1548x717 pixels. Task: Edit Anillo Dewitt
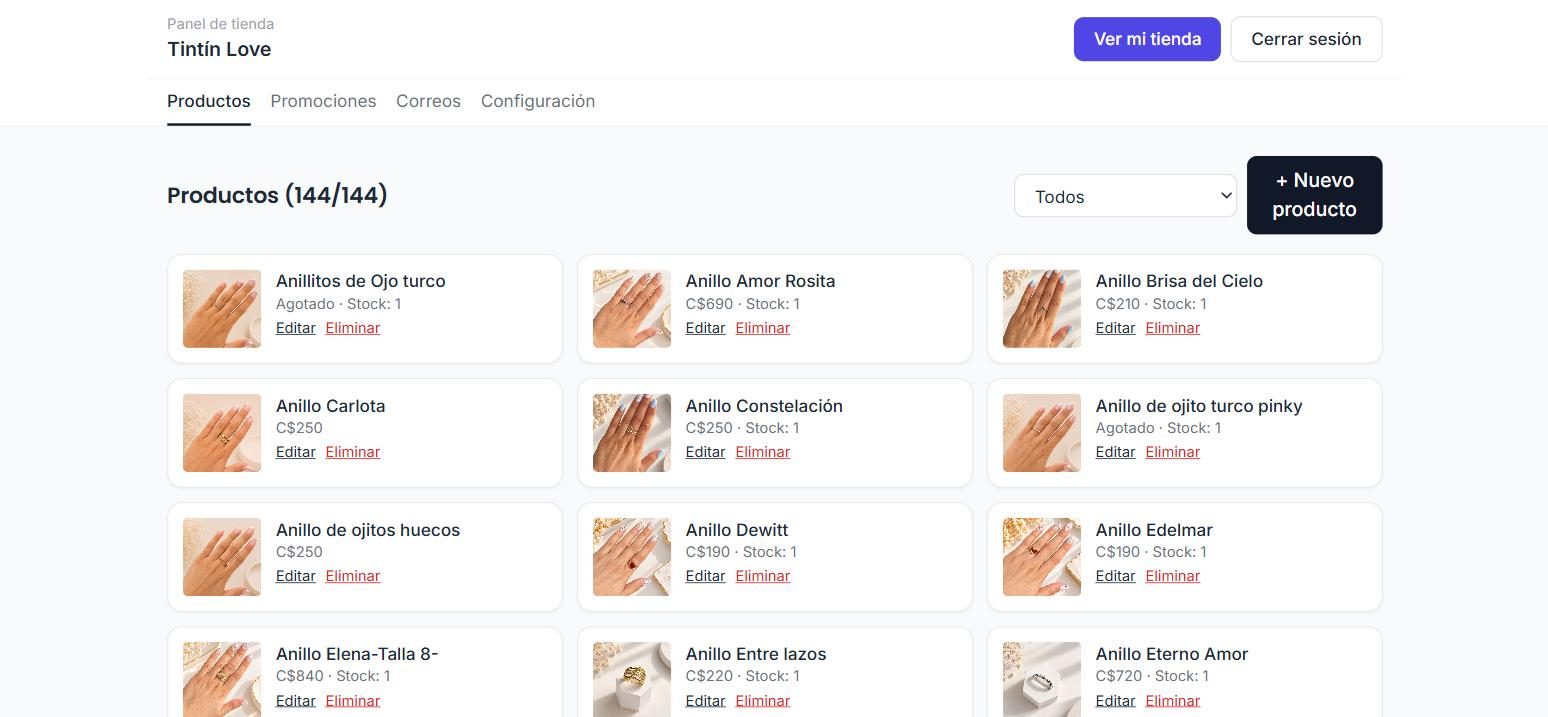pos(705,576)
